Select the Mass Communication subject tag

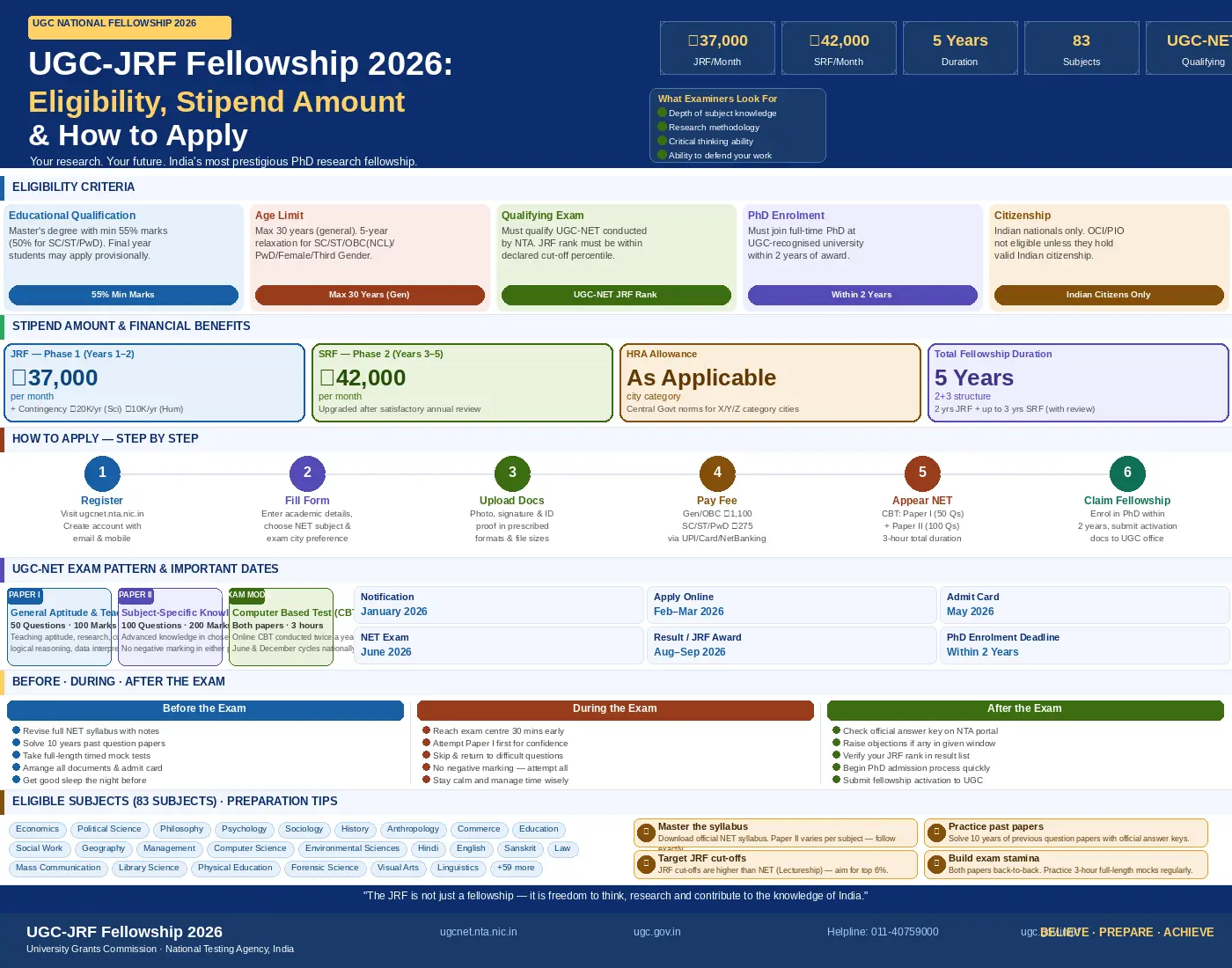click(58, 868)
